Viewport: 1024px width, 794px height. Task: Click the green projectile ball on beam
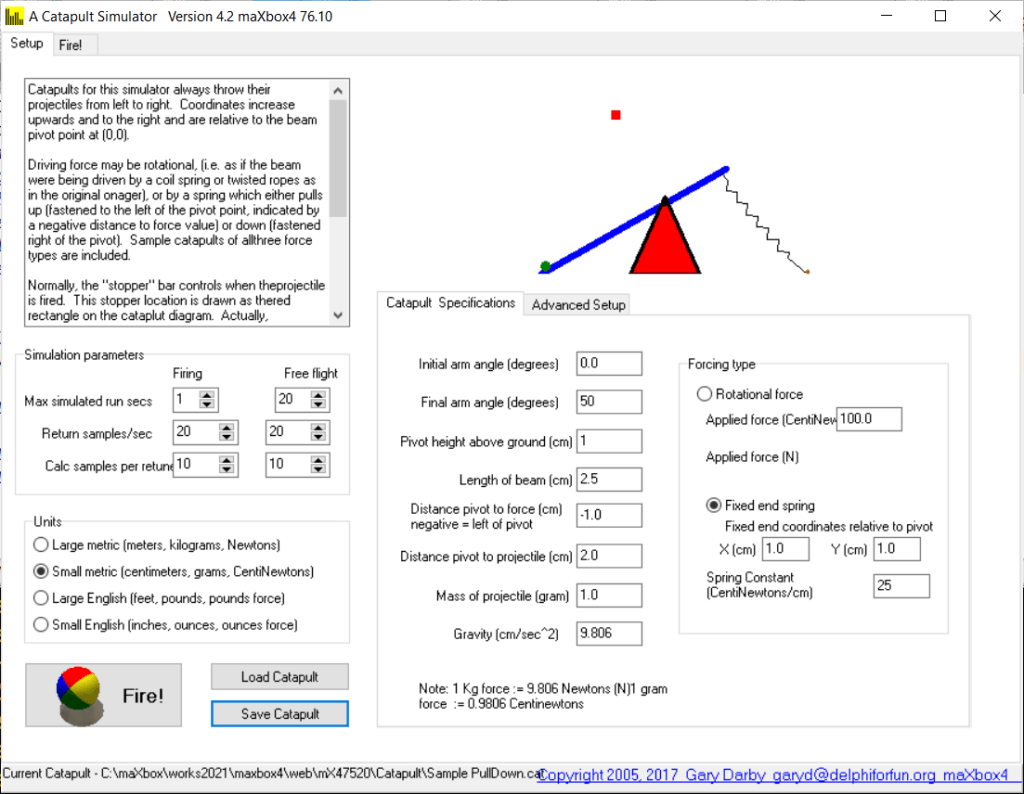(545, 266)
